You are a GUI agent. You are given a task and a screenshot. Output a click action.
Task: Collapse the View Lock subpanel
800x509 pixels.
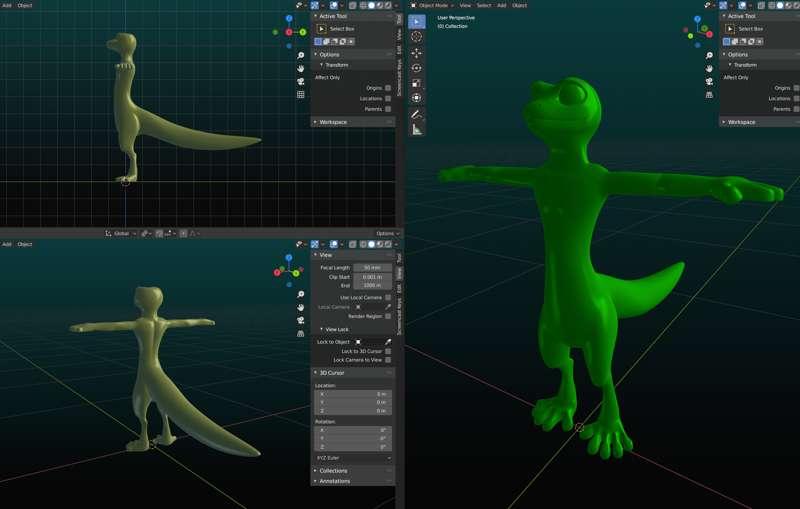[352, 329]
